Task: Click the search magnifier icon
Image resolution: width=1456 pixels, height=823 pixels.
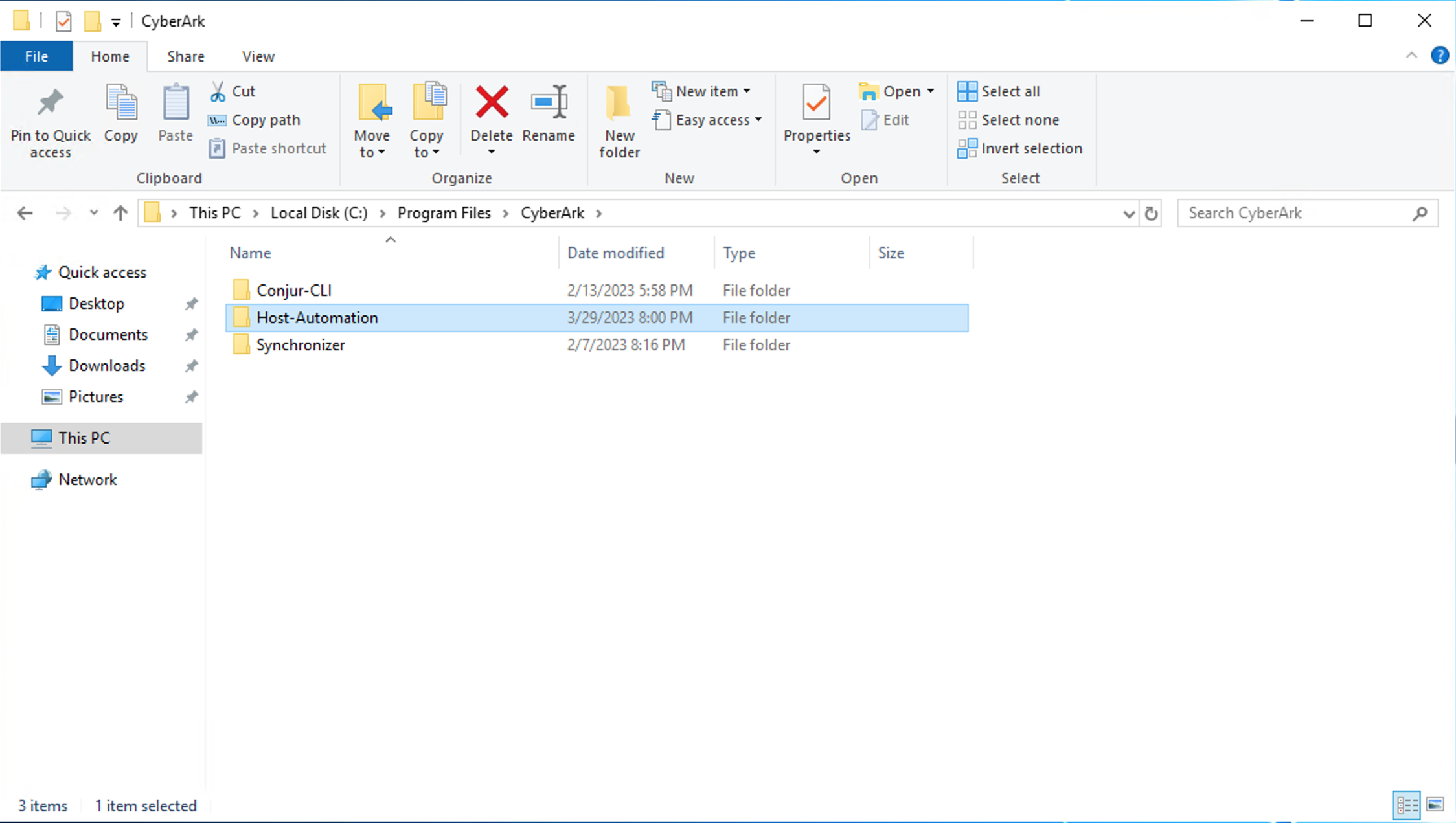Action: [1420, 213]
